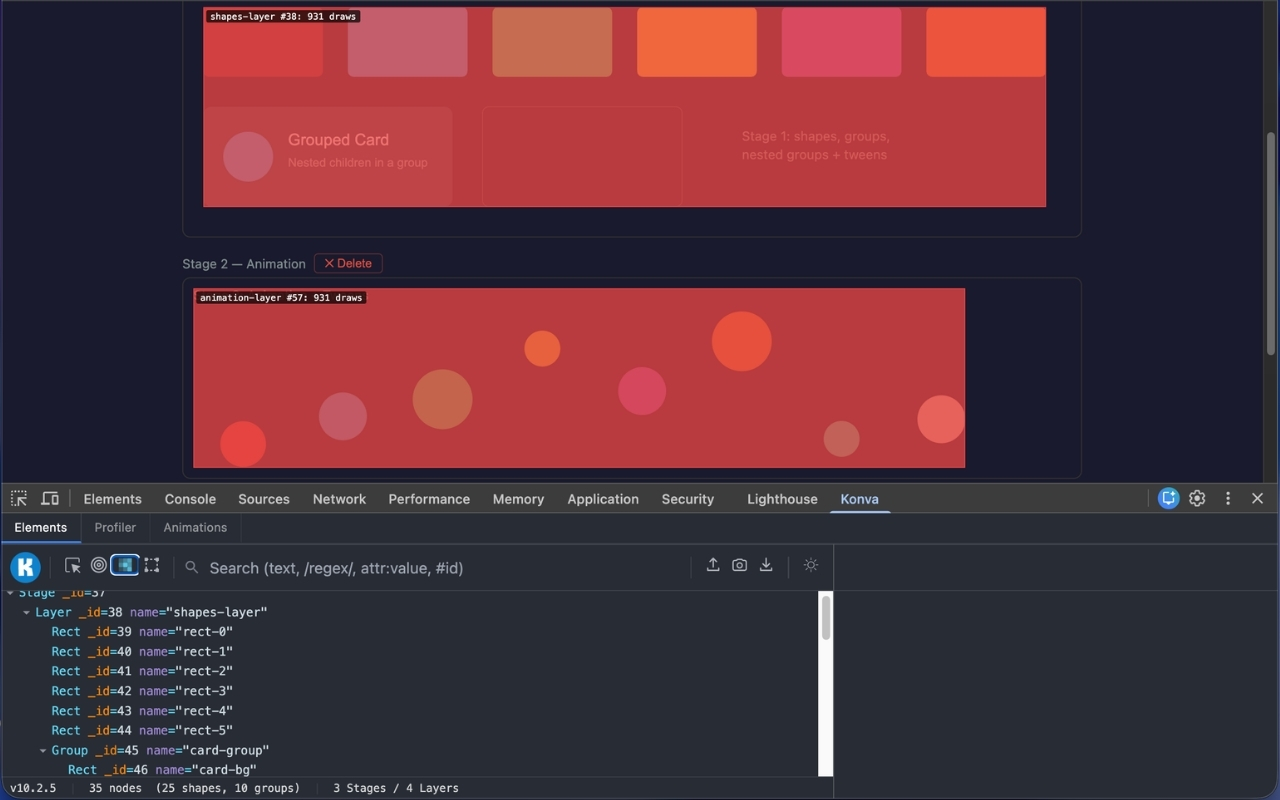The width and height of the screenshot is (1280, 800).
Task: Click the Grouped Card on canvas
Action: (x=328, y=156)
